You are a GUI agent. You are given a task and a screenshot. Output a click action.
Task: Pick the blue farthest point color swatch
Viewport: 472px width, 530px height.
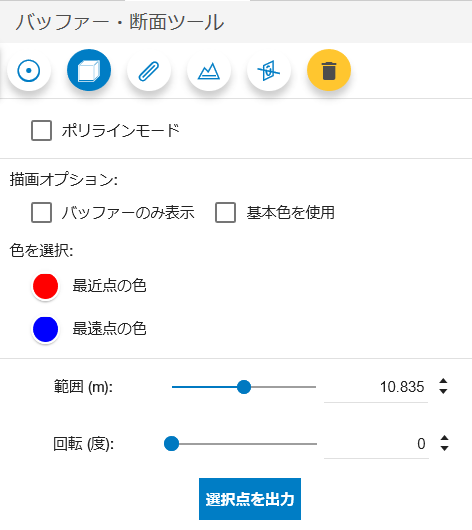coord(45,329)
